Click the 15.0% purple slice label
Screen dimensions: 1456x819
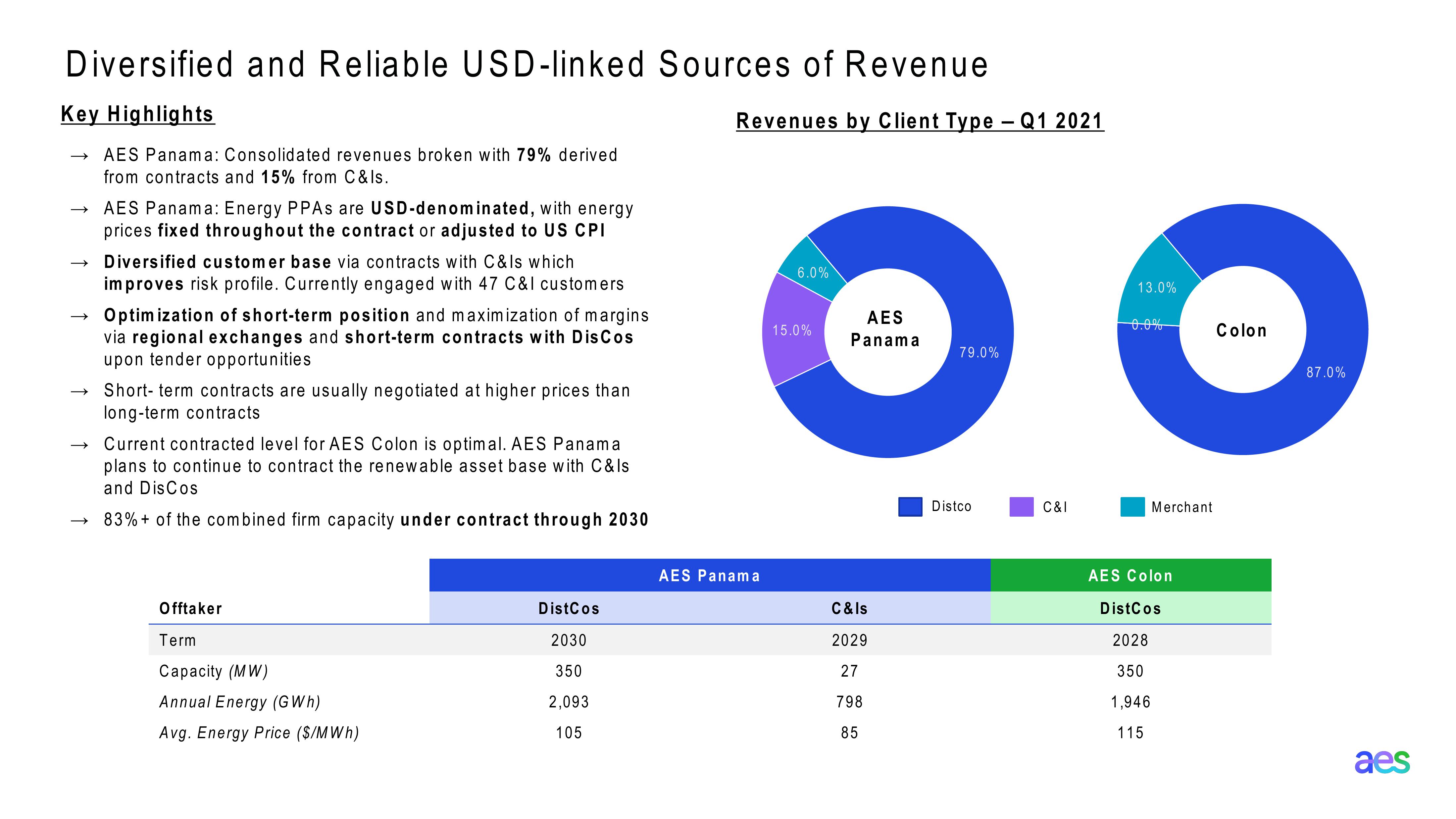(x=792, y=330)
